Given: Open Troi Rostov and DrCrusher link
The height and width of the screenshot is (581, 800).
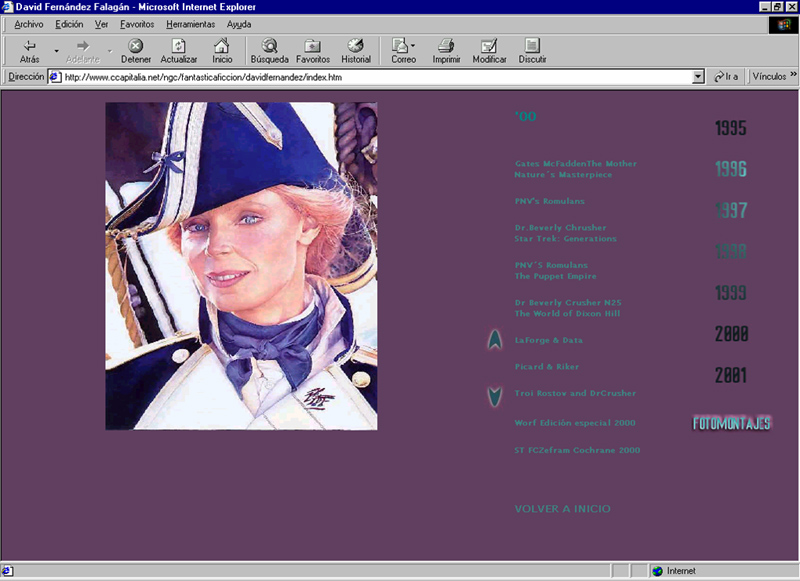Looking at the screenshot, I should [x=575, y=393].
